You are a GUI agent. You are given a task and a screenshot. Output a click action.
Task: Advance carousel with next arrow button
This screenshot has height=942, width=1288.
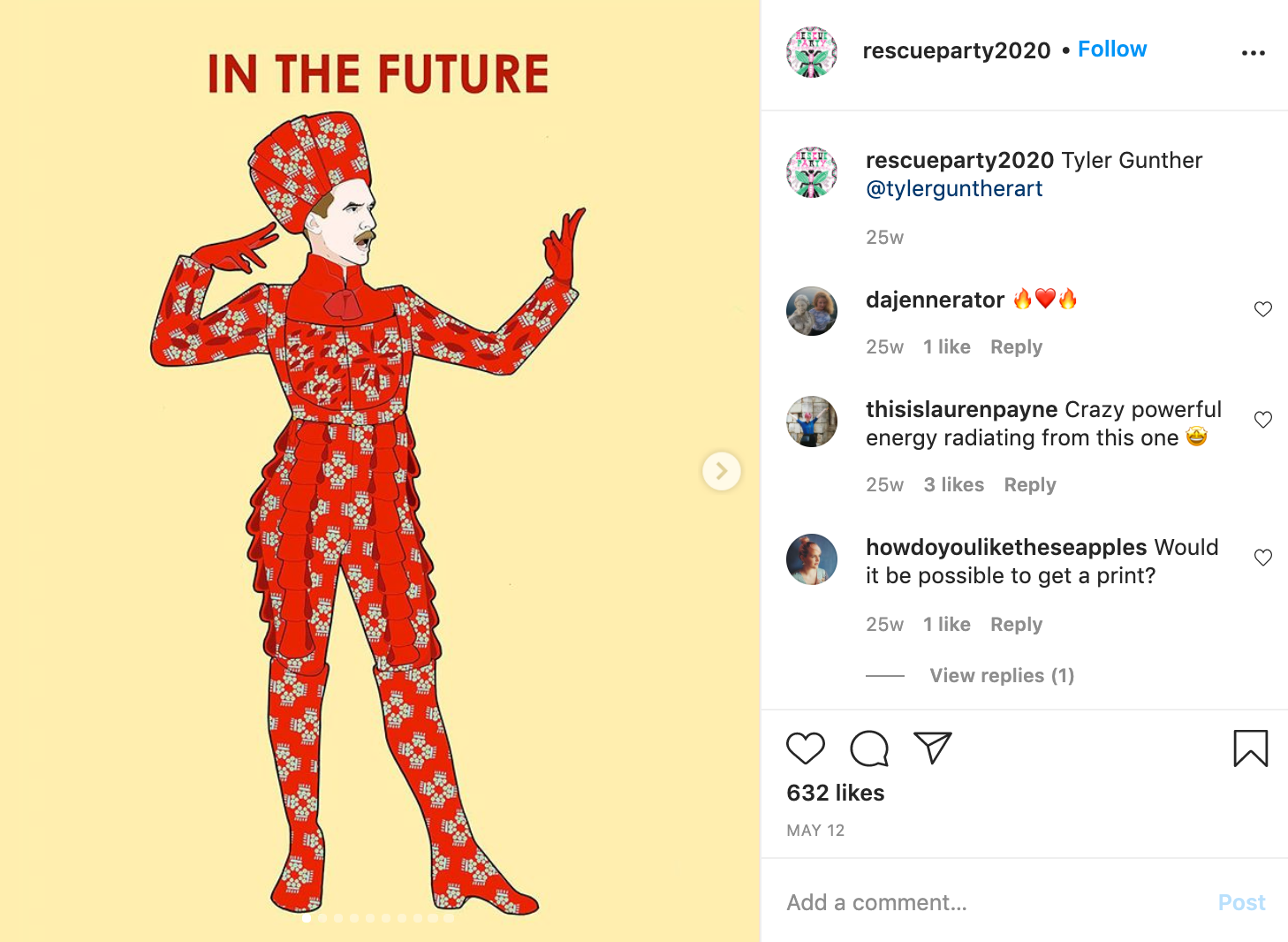coord(722,471)
